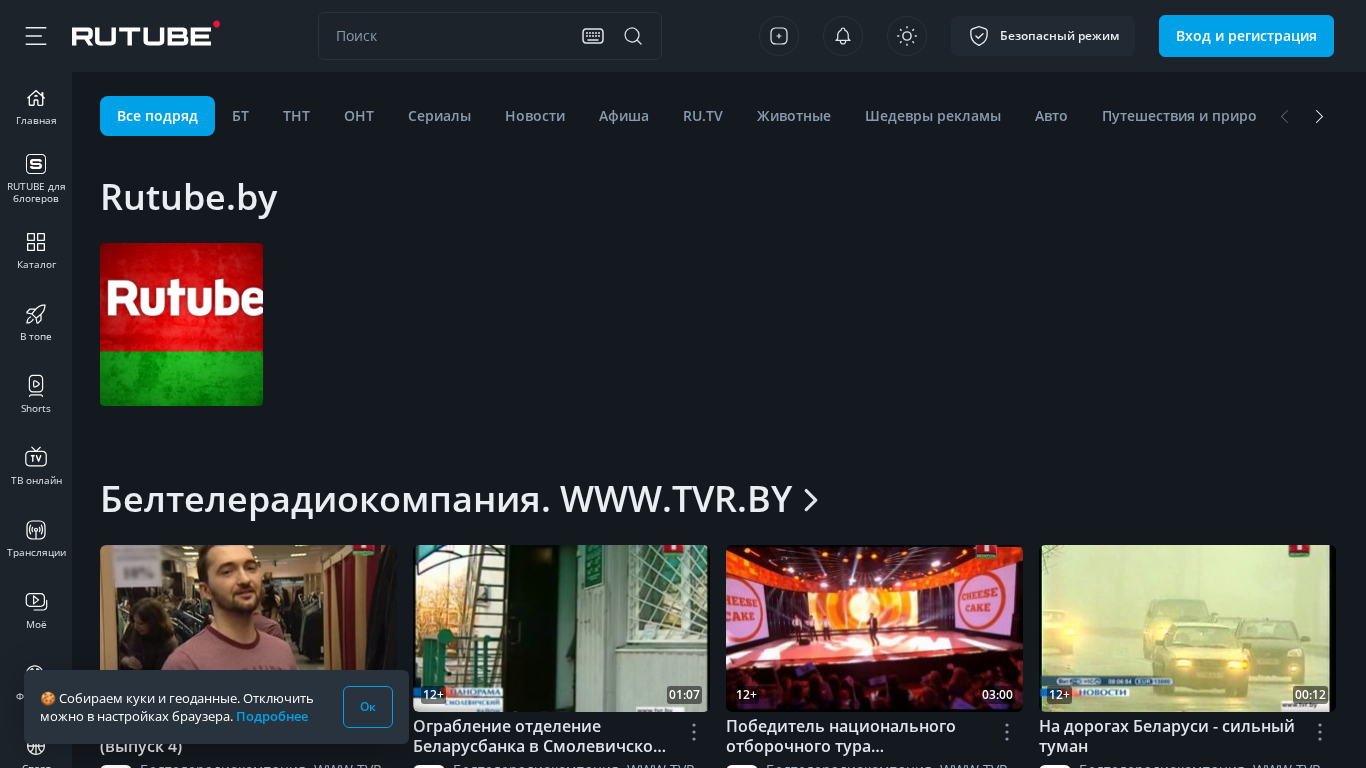Select the Все подряд tab
The height and width of the screenshot is (768, 1366).
[157, 116]
